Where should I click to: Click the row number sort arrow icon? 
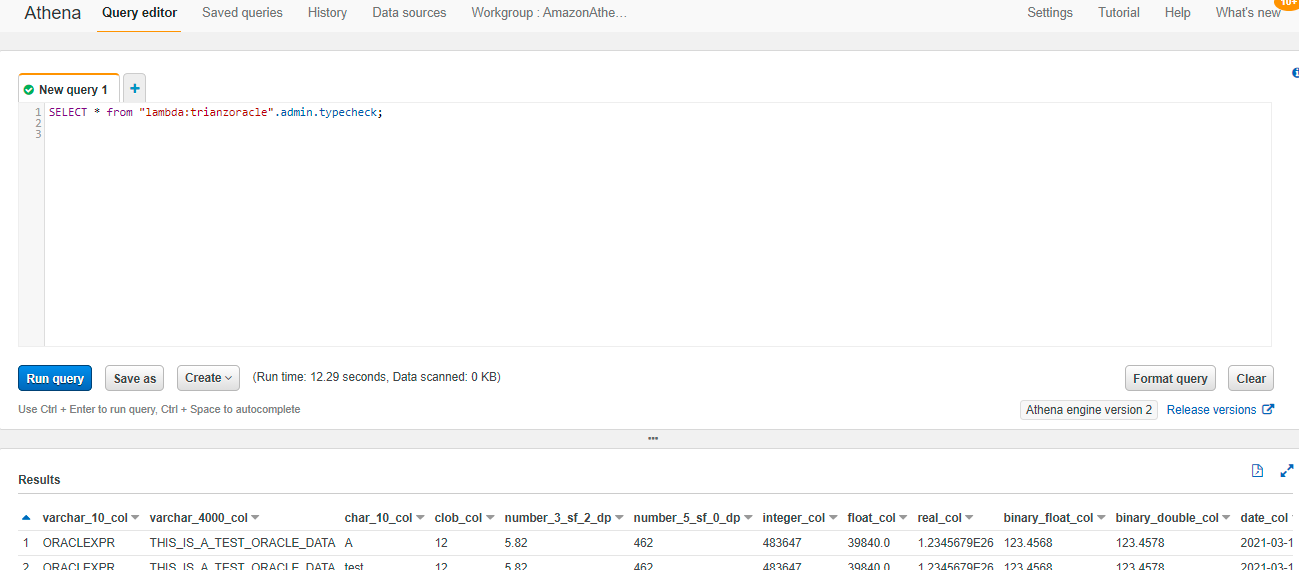(26, 518)
